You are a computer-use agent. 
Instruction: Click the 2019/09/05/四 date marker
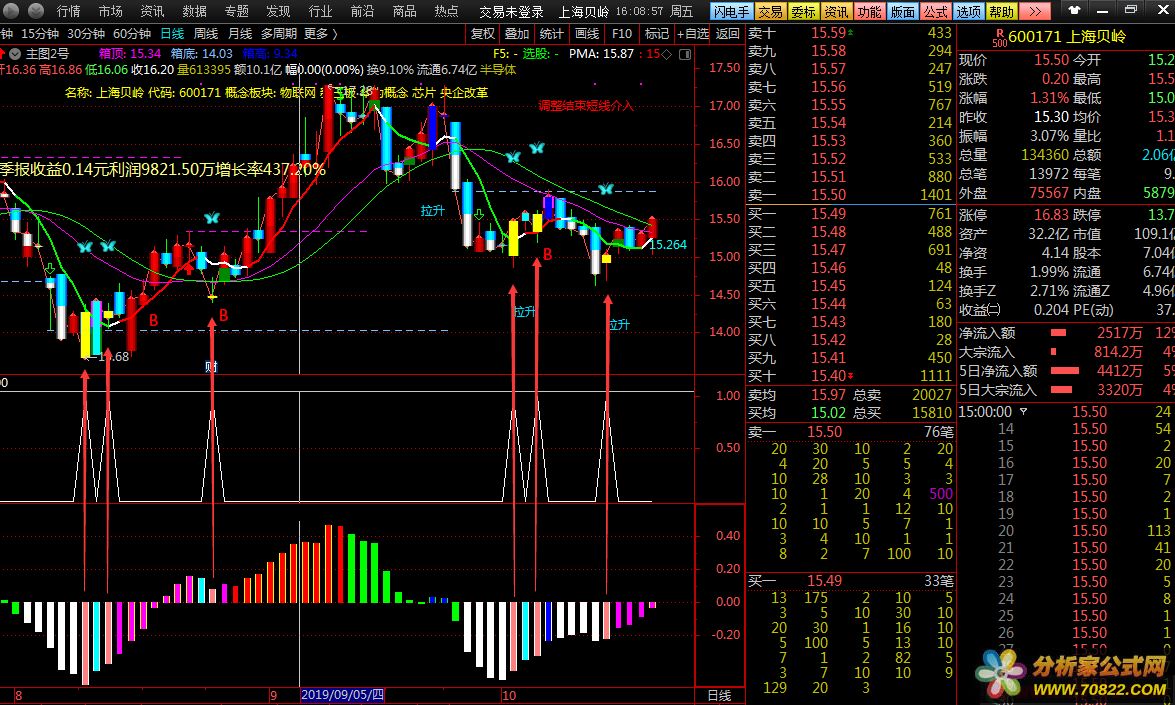(342, 695)
